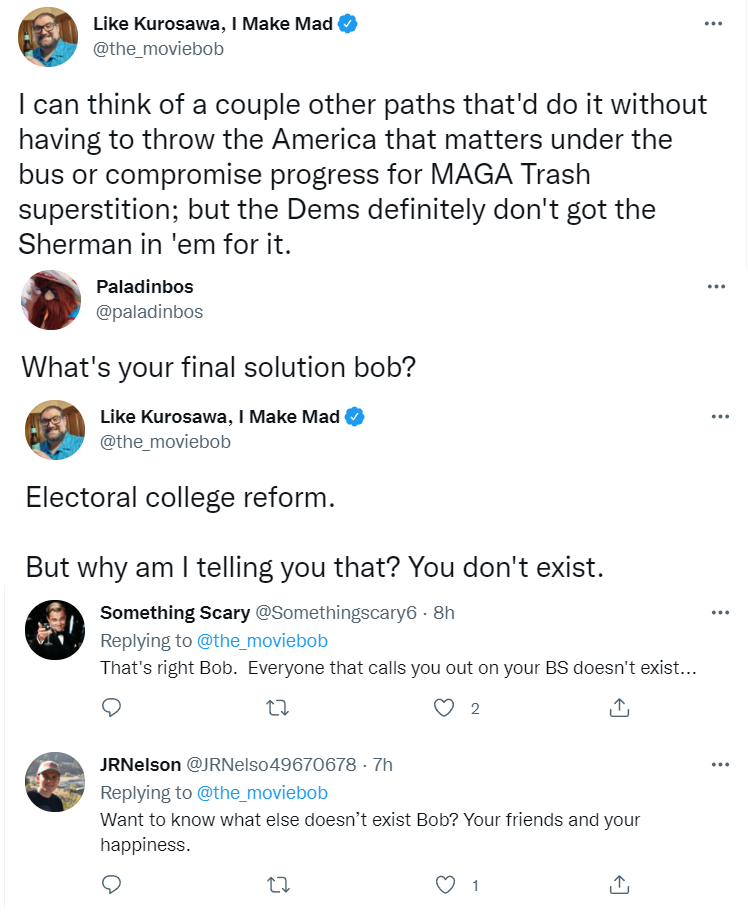Open more options on Paladinbos tweet
The height and width of the screenshot is (913, 748).
point(716,286)
